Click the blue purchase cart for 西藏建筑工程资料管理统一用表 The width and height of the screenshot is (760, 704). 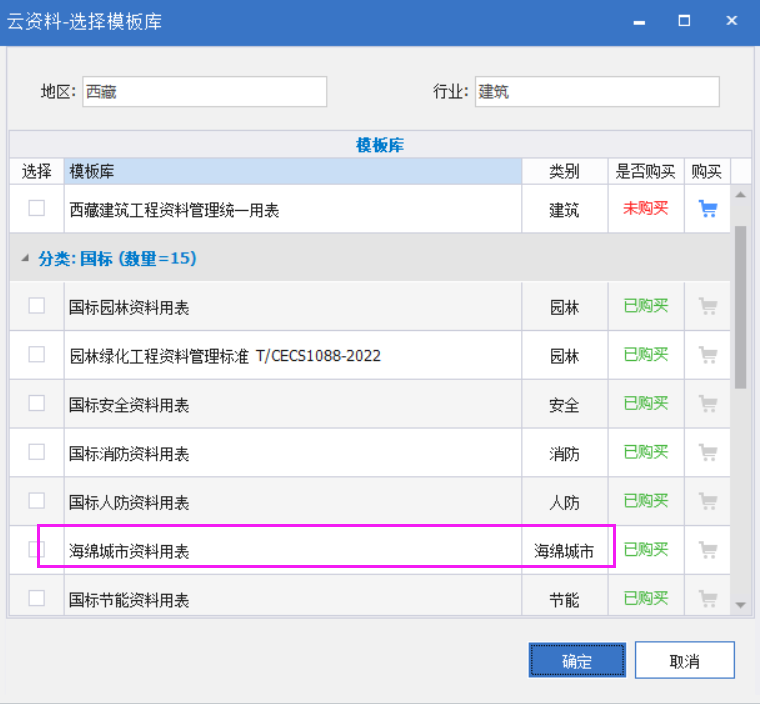tap(708, 208)
